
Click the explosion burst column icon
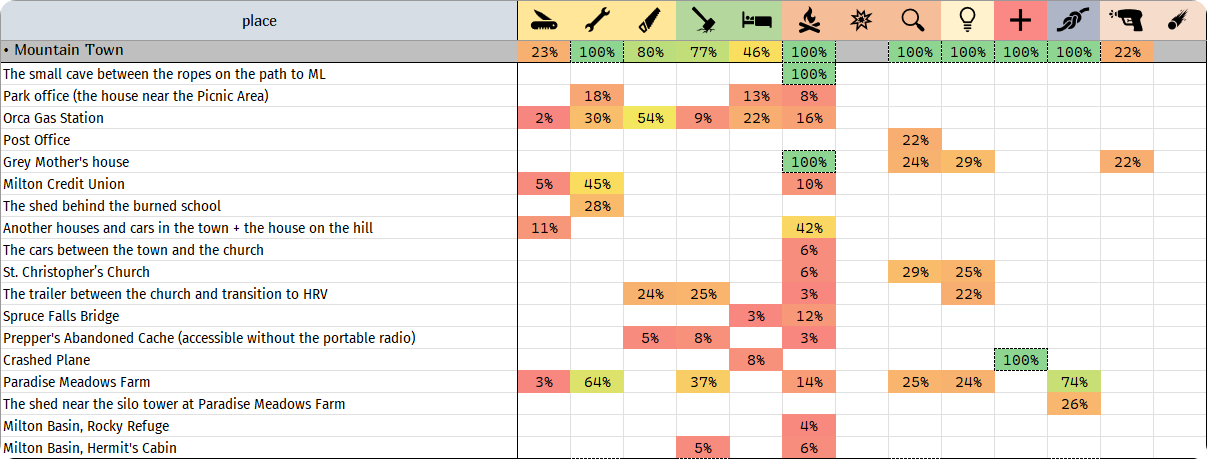862,20
